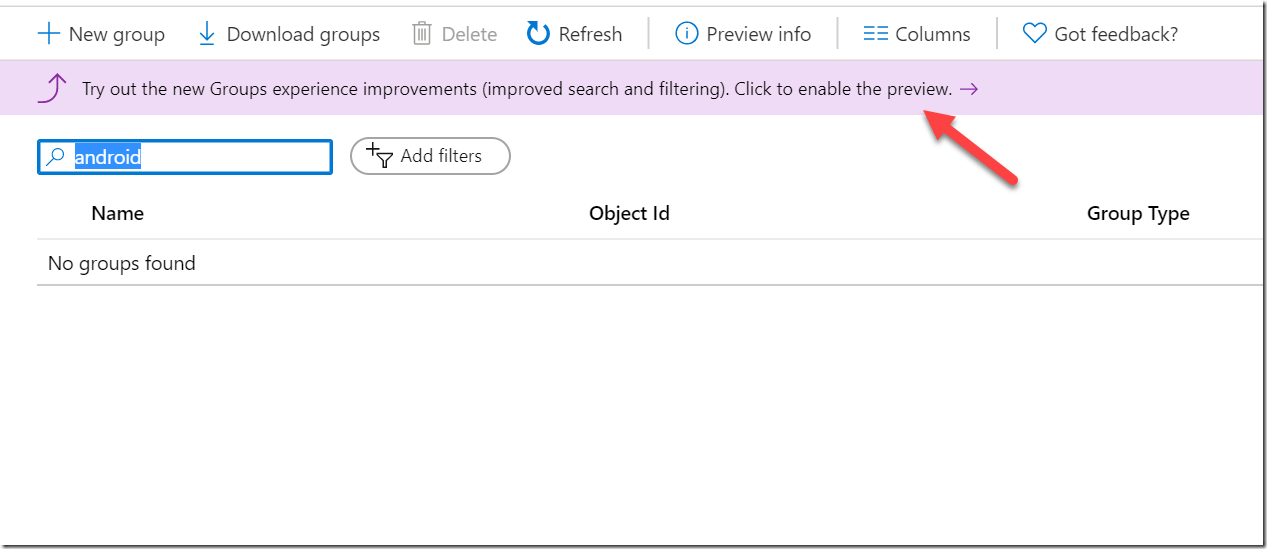Select the Download groups text label
Screen dimensions: 1267x549
pyautogui.click(x=303, y=34)
